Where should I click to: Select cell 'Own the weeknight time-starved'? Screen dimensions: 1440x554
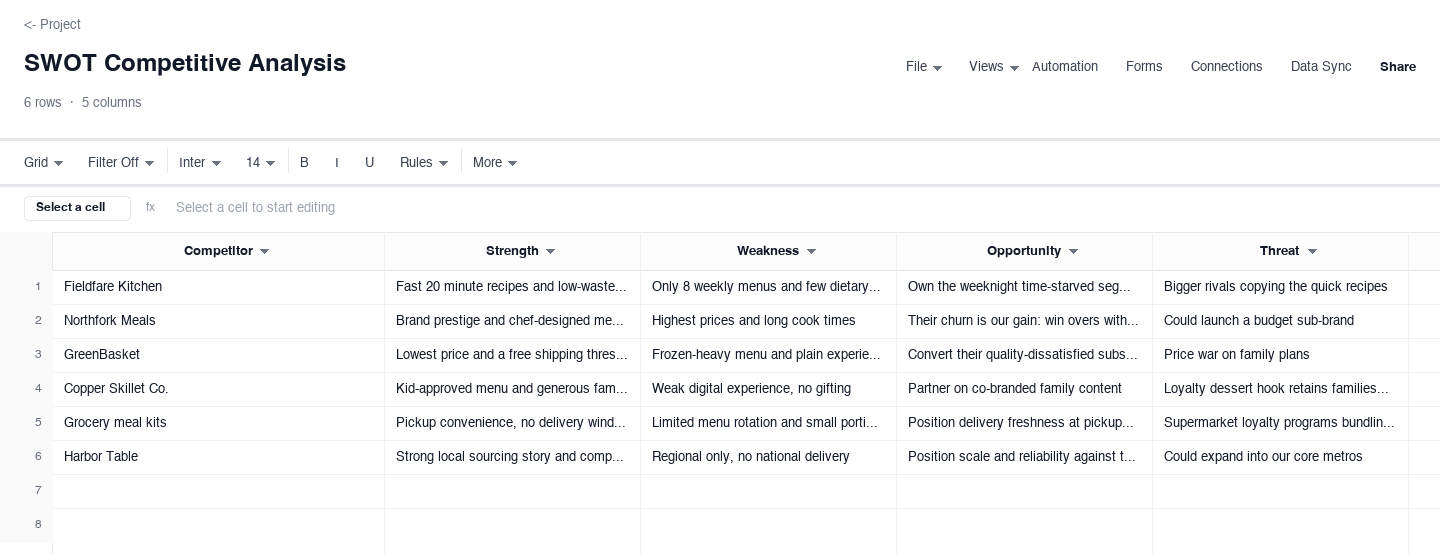[1024, 287]
